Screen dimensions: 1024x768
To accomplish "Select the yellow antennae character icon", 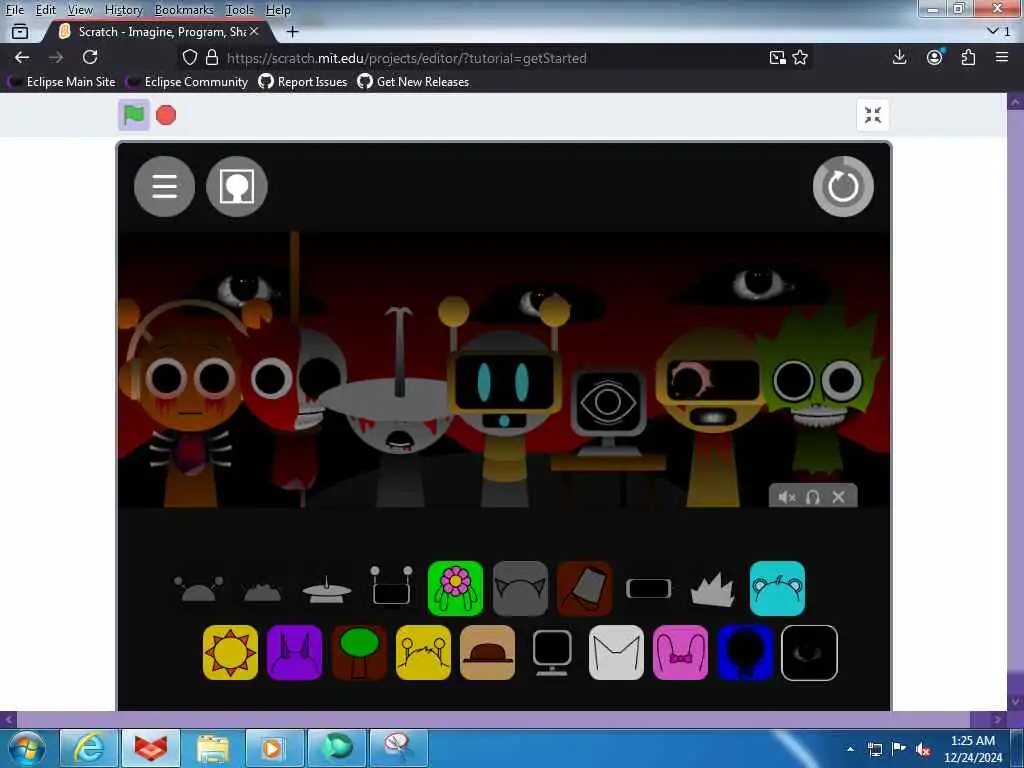I will click(423, 652).
